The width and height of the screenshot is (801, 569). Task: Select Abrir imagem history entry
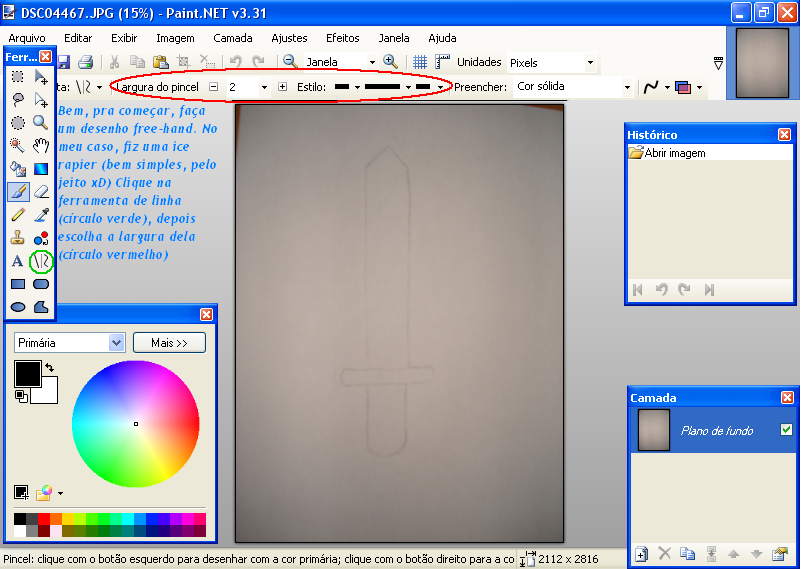click(x=674, y=153)
